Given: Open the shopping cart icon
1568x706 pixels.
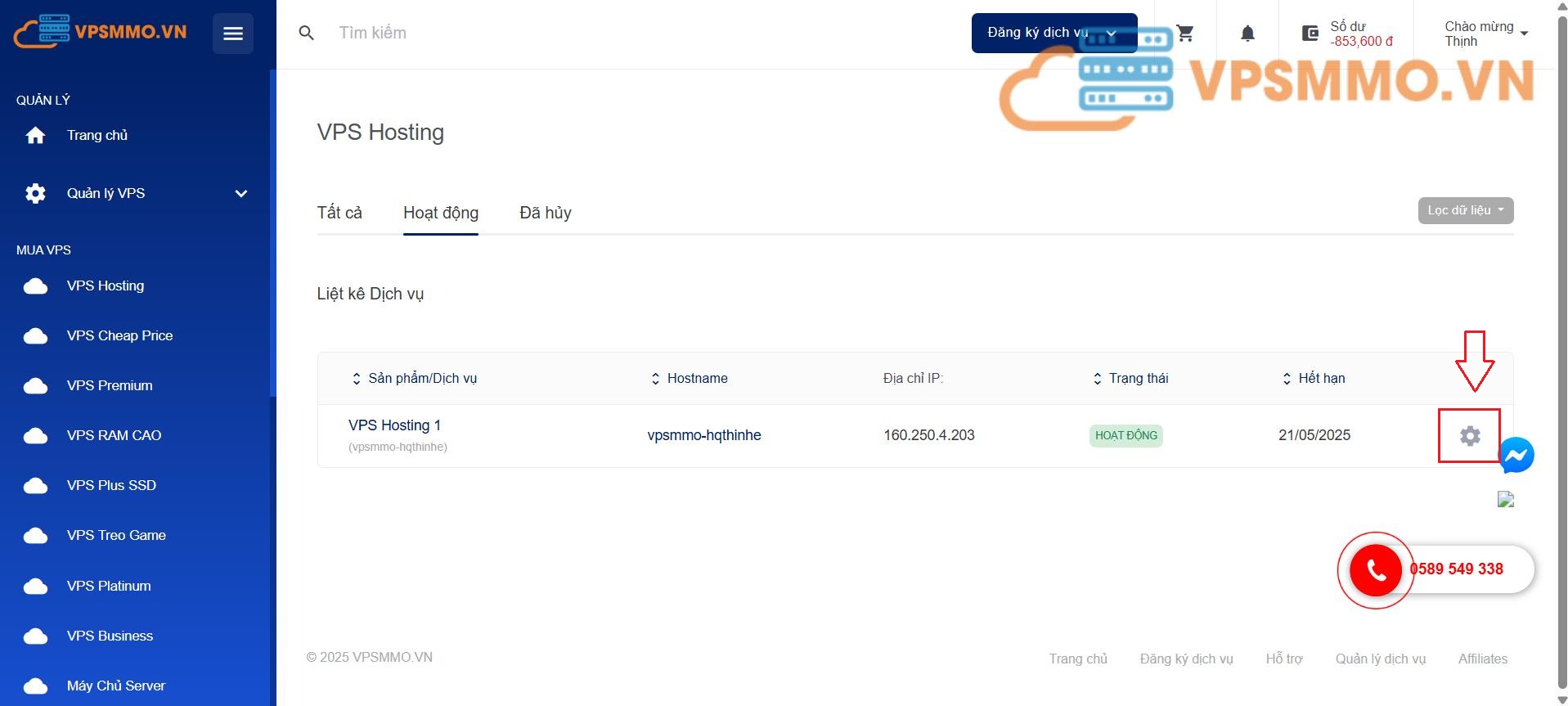Looking at the screenshot, I should pyautogui.click(x=1185, y=34).
